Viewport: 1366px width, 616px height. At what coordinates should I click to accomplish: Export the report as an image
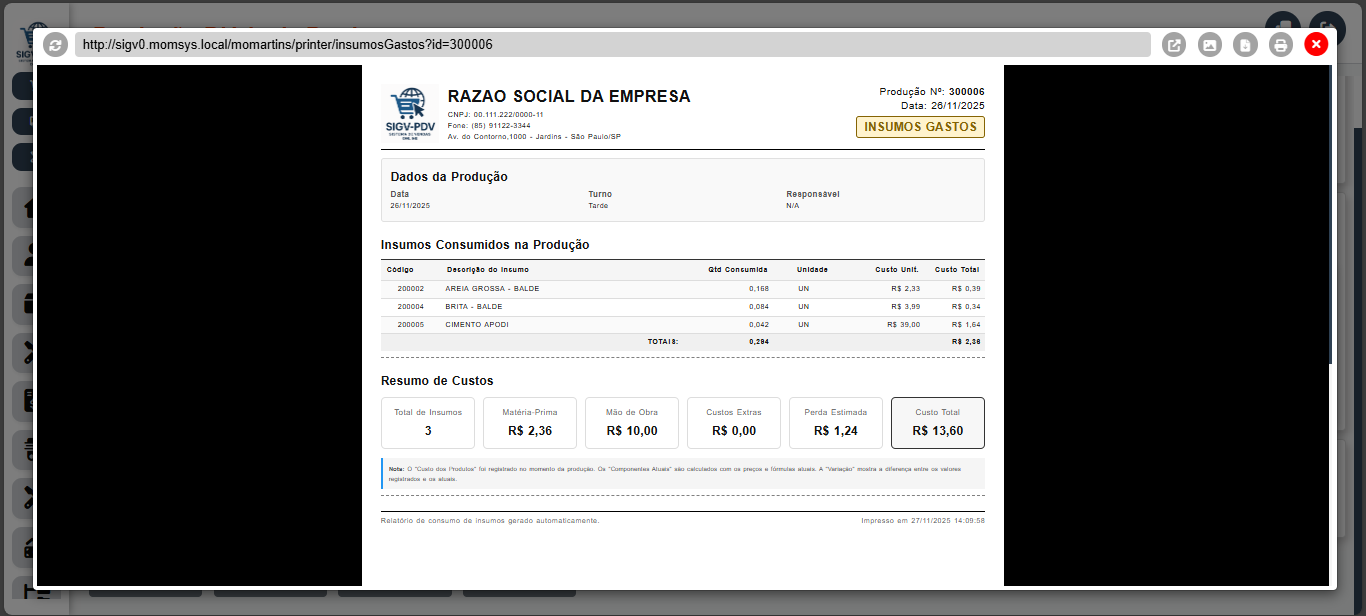point(1209,44)
